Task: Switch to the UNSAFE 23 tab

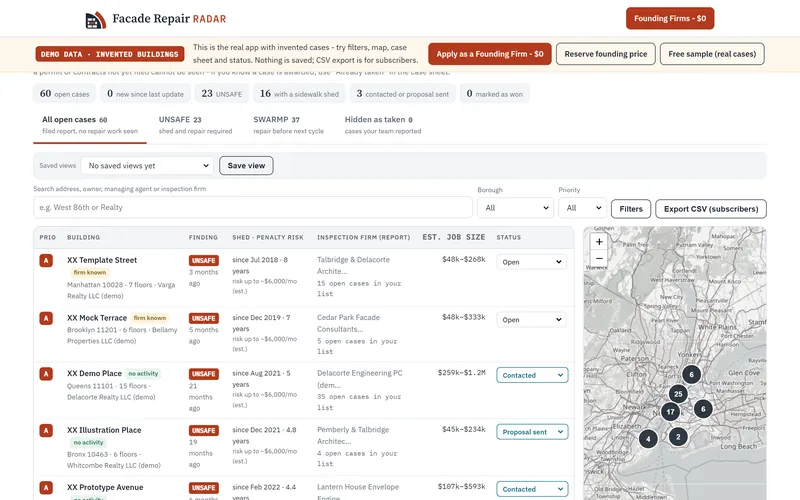Action: [195, 125]
